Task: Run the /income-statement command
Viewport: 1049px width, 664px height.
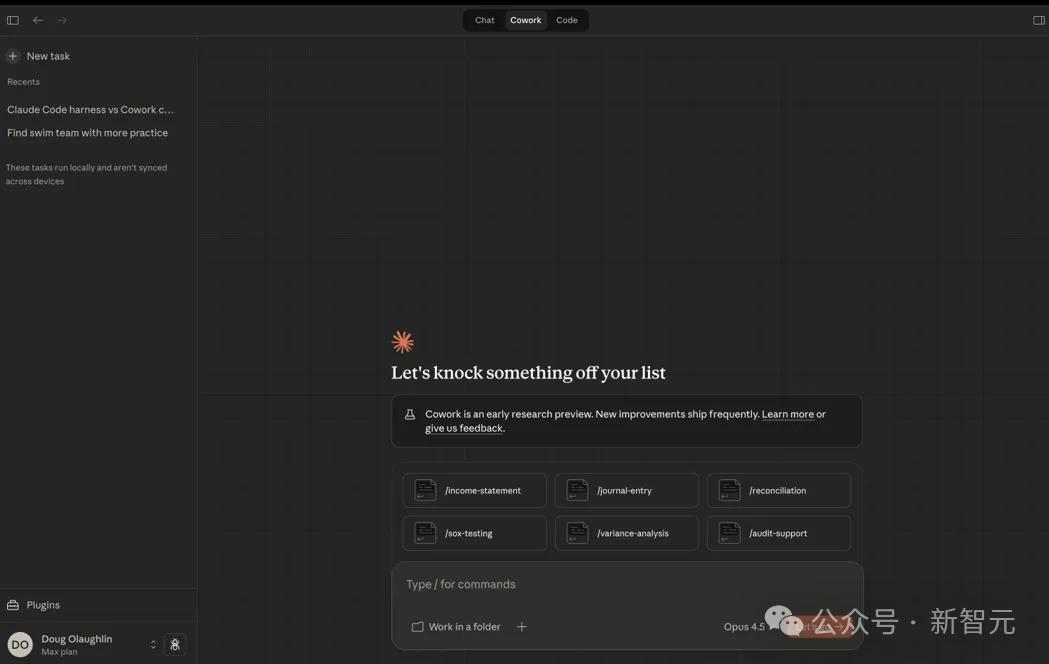Action: pyautogui.click(x=474, y=490)
